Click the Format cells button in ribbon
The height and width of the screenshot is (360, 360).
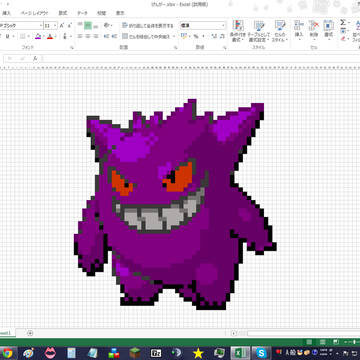[x=329, y=29]
